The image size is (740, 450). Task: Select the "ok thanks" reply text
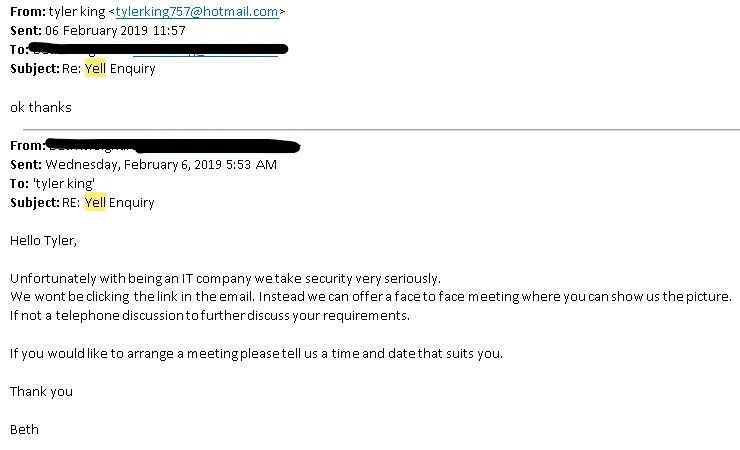click(x=40, y=106)
